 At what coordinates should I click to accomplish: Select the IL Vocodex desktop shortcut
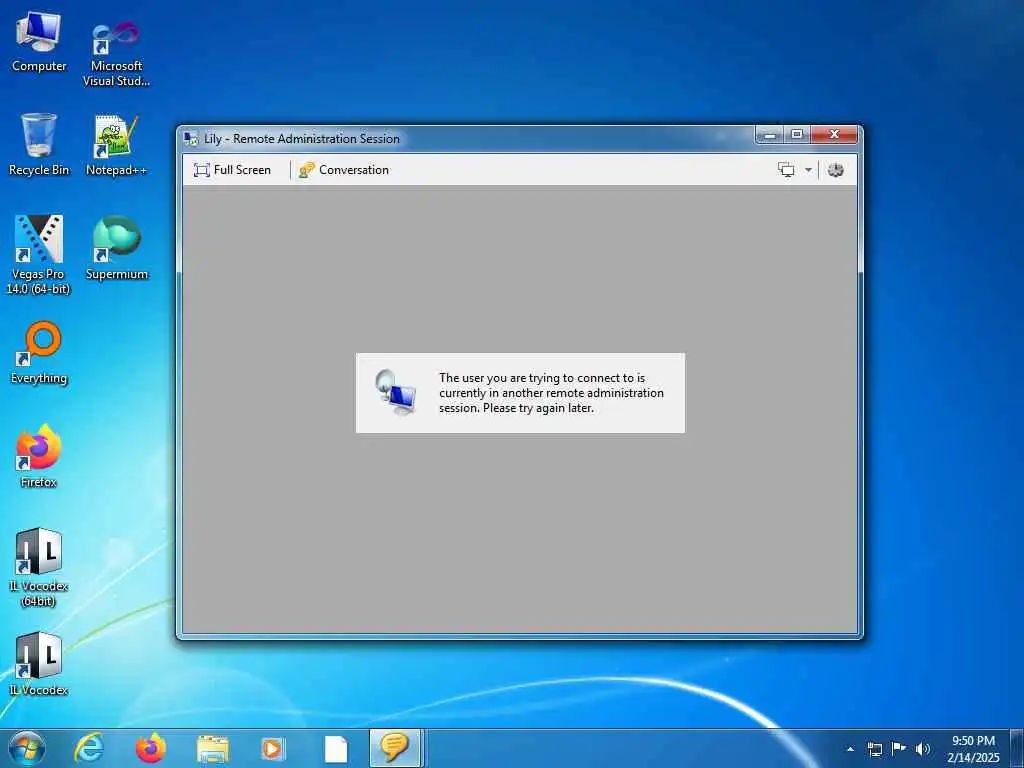[39, 664]
